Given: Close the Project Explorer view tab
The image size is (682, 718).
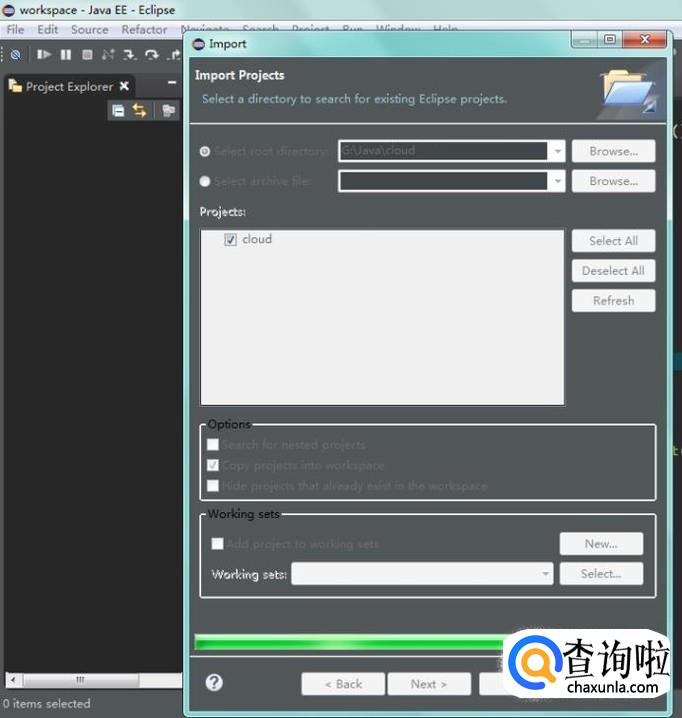Looking at the screenshot, I should click(124, 86).
